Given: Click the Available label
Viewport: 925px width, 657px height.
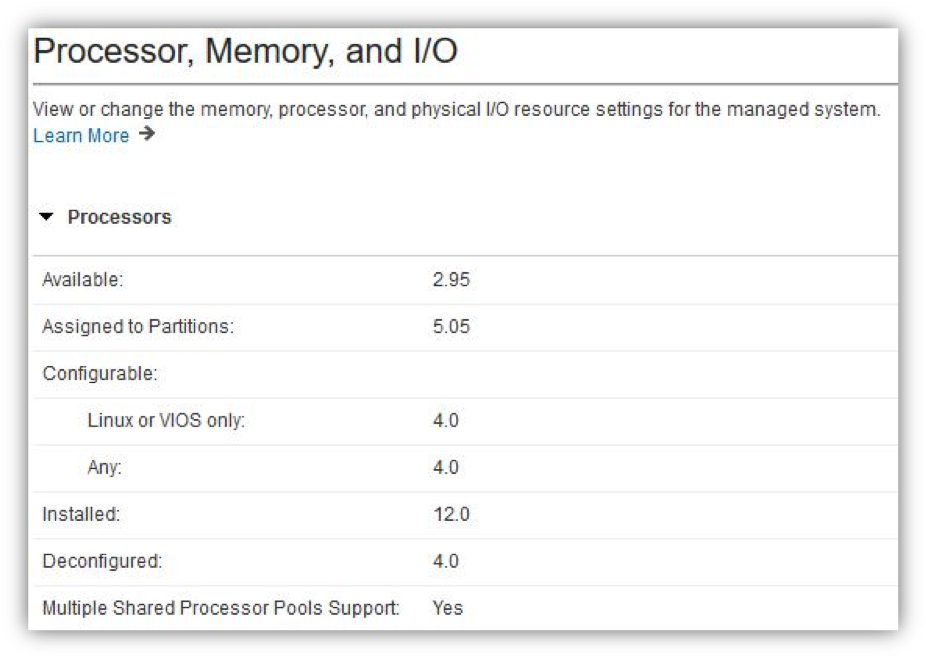Looking at the screenshot, I should pos(83,280).
